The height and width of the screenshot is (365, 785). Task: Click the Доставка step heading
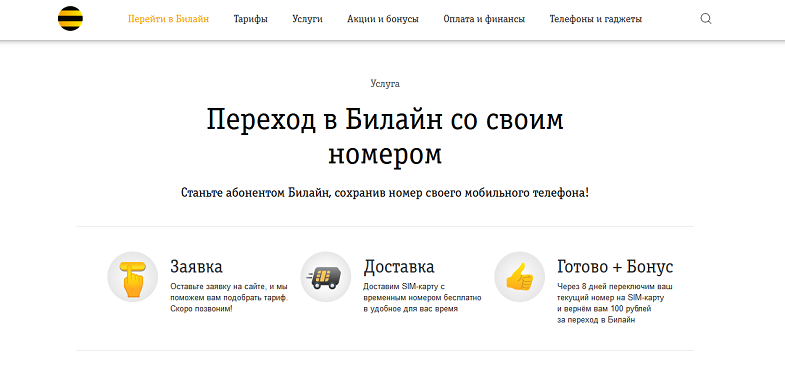tap(399, 266)
